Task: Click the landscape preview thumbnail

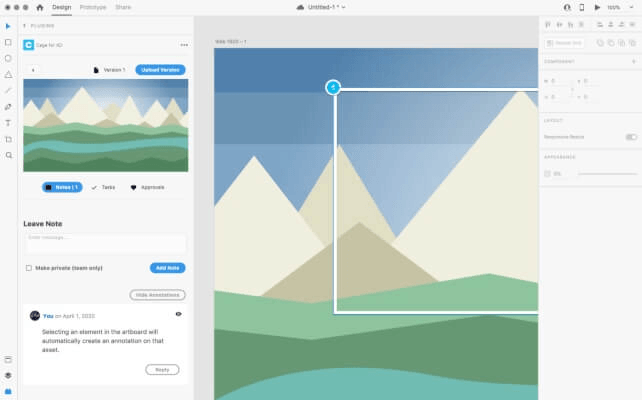Action: (106, 125)
